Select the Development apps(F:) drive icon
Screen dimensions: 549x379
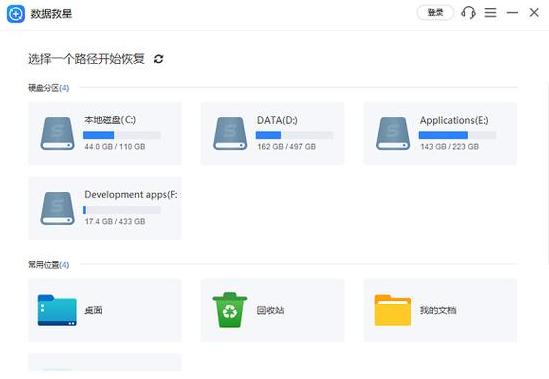coord(57,208)
